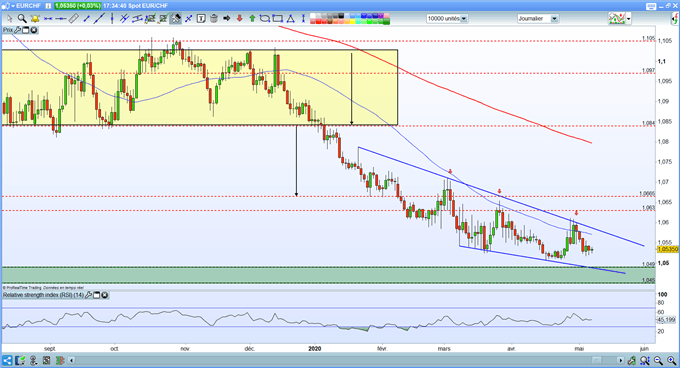Open Prix panel wrench settings

coord(18,30)
